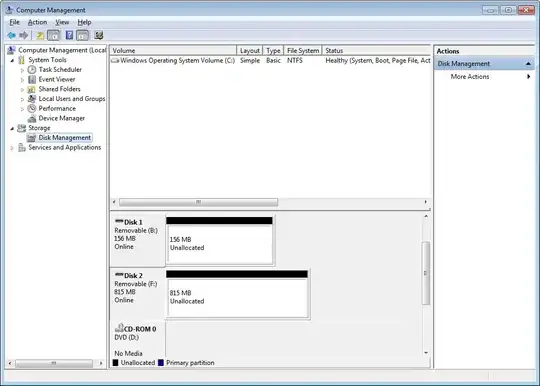Click the Task Scheduler clock icon
This screenshot has width=540, height=386.
[x=32, y=70]
